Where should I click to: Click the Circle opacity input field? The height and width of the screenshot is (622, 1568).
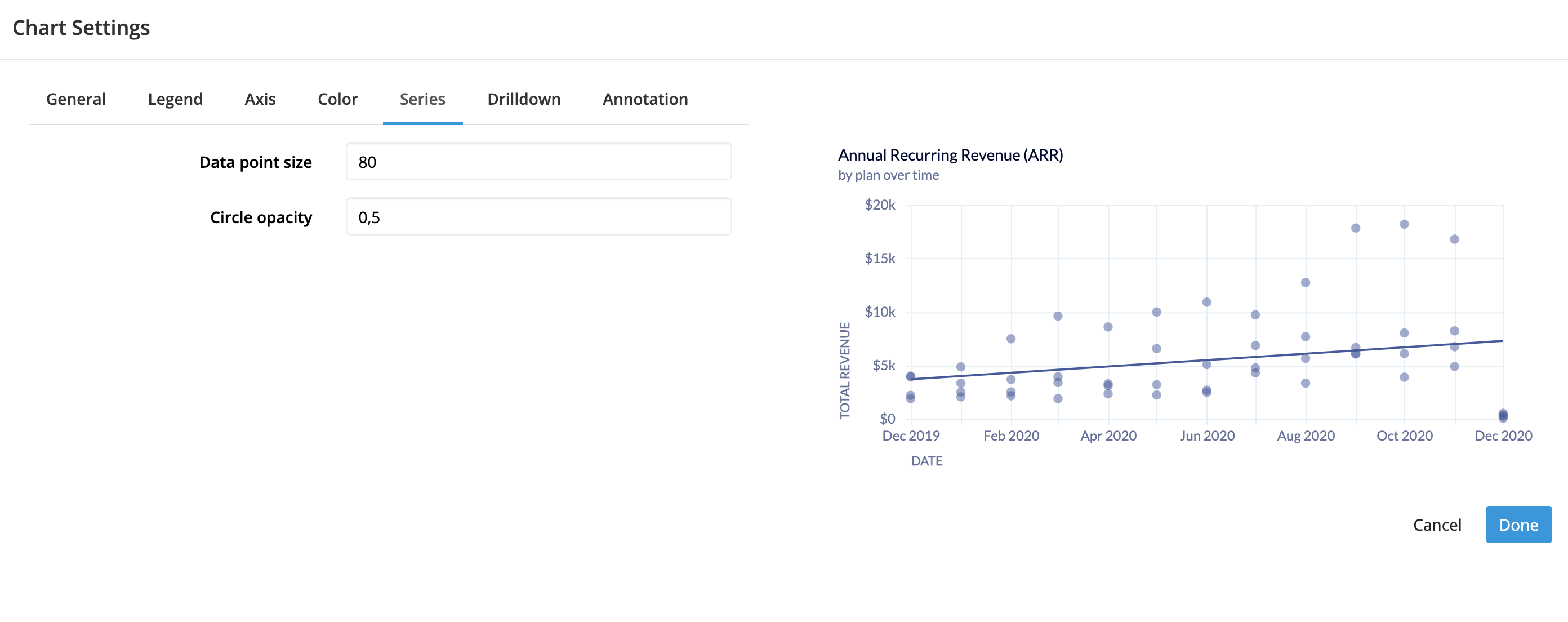(x=538, y=217)
